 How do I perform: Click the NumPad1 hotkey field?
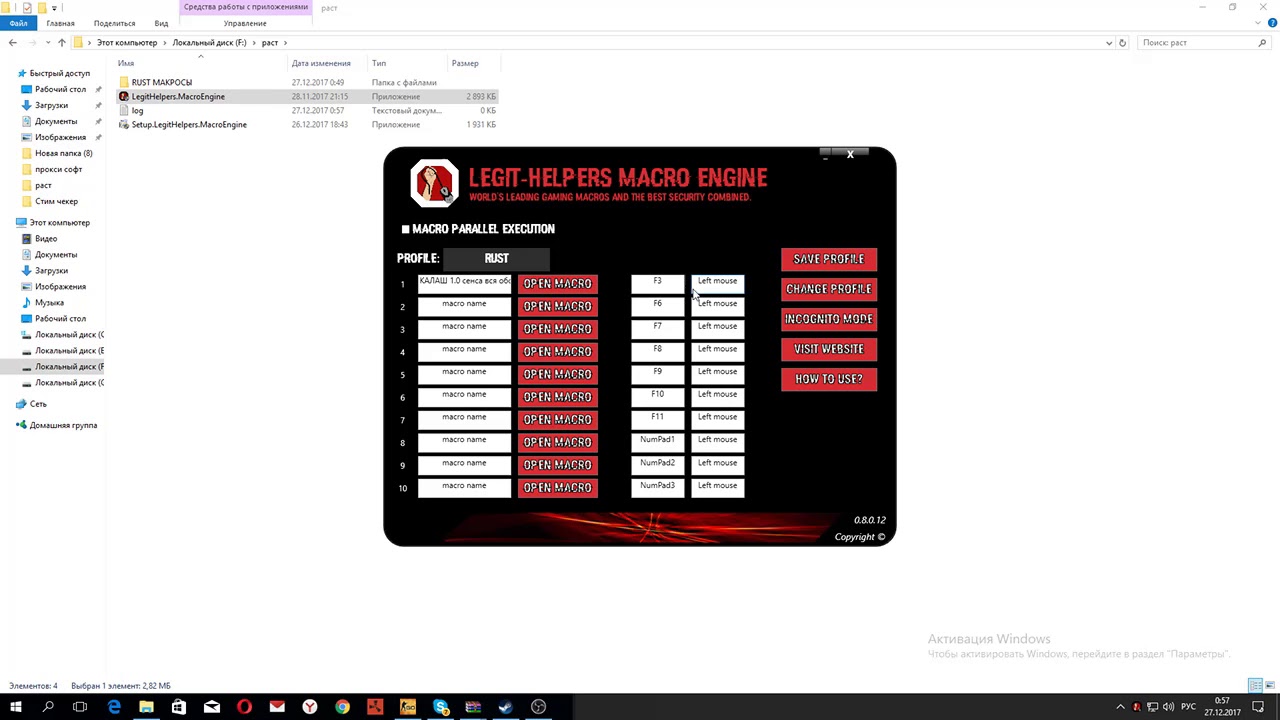pos(657,441)
